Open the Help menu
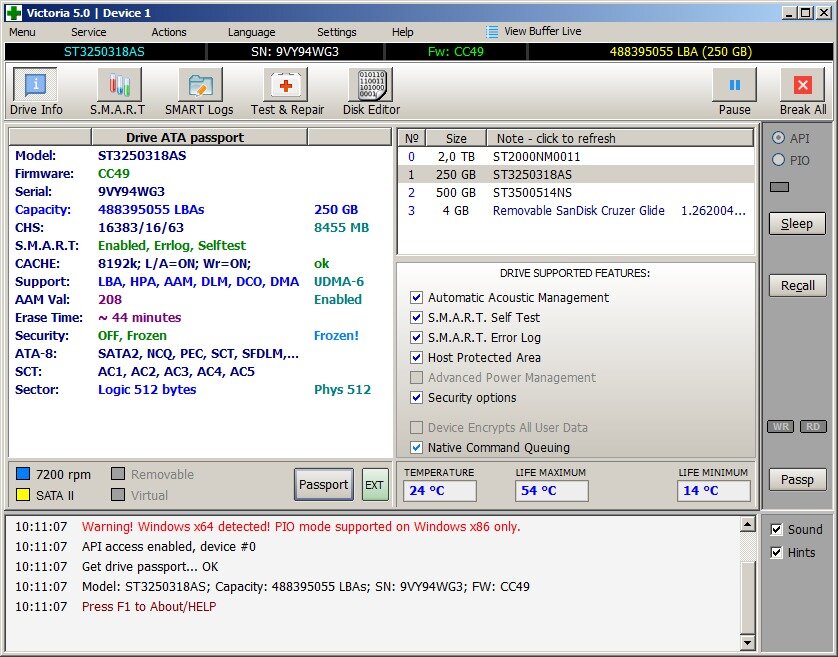838x657 pixels. (x=402, y=32)
